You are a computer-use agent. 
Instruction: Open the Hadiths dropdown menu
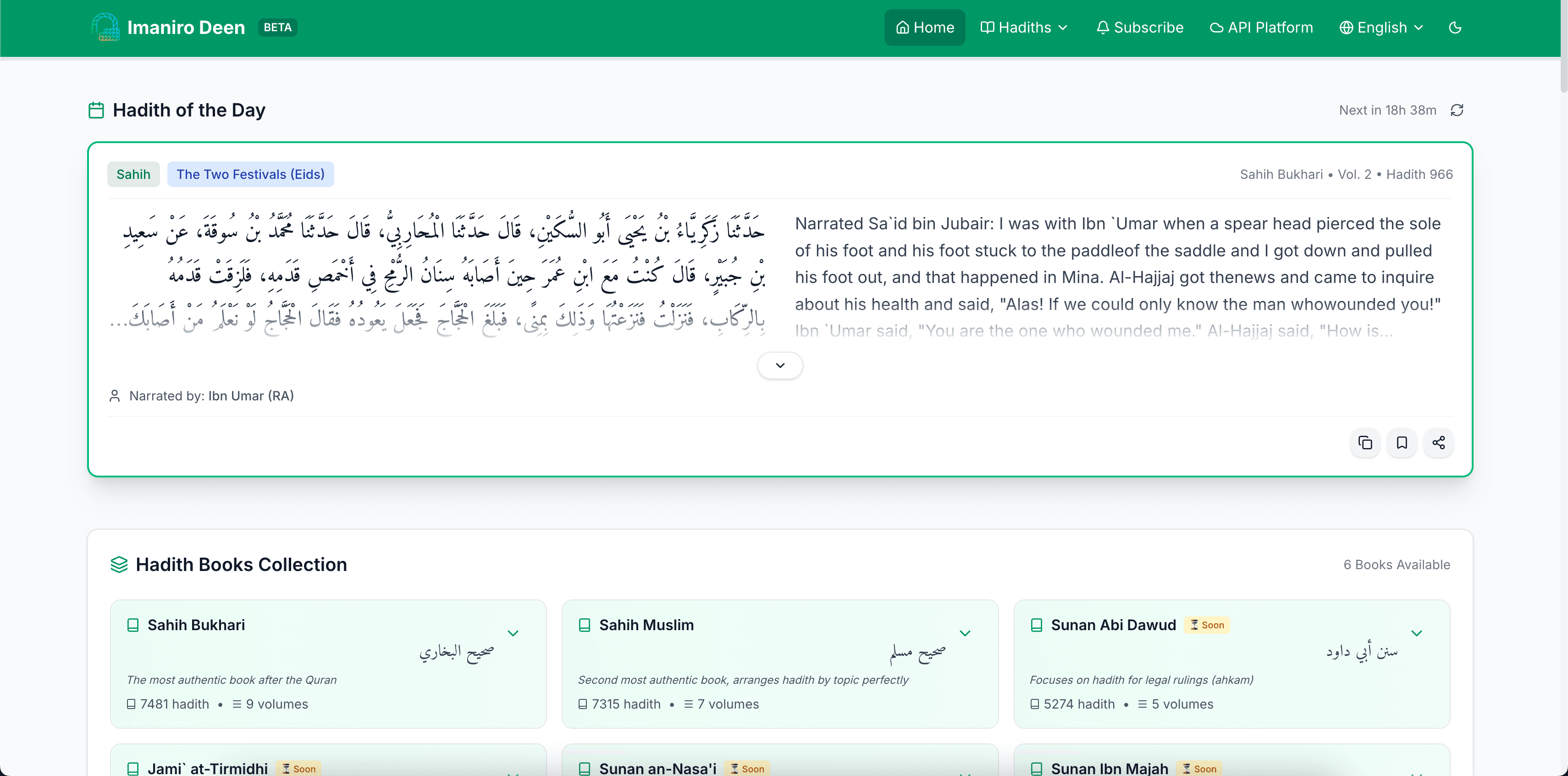tap(1024, 28)
